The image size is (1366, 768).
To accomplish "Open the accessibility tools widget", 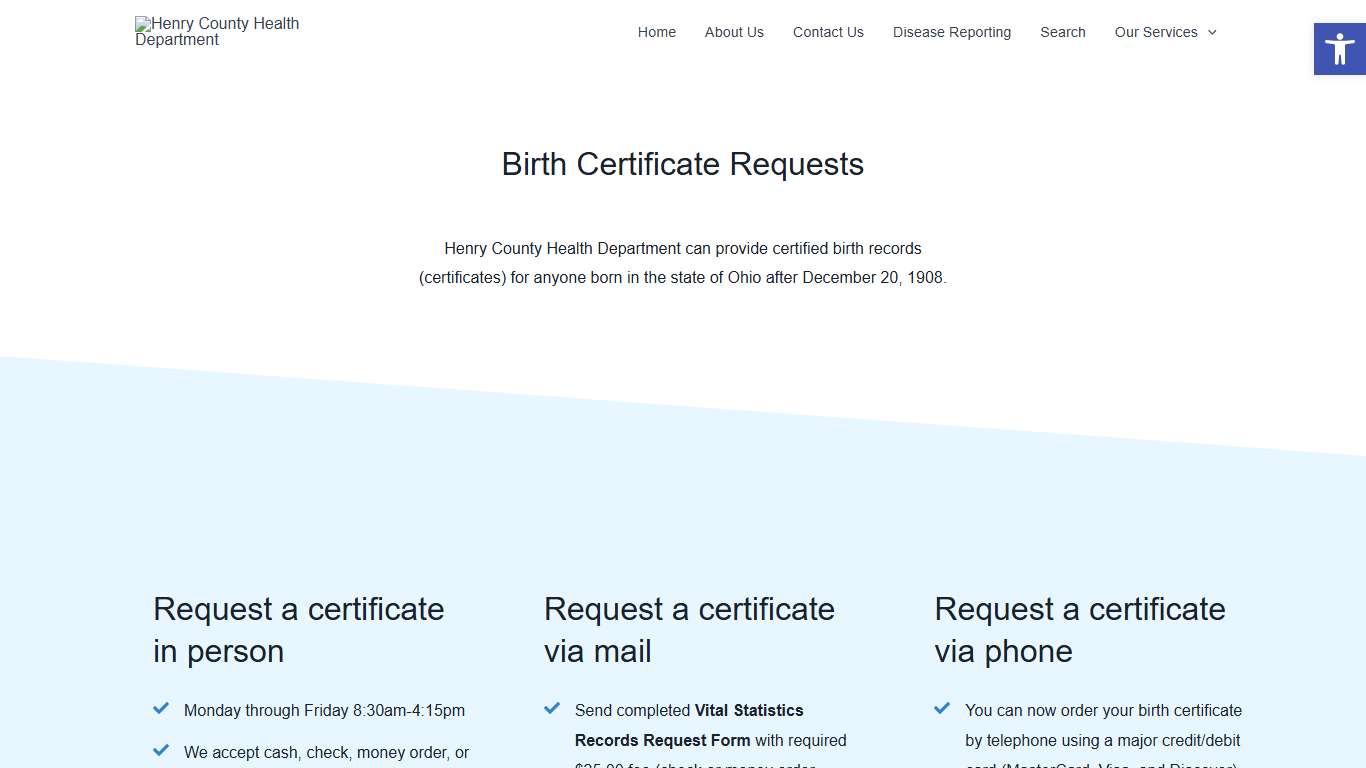I will pos(1338,47).
